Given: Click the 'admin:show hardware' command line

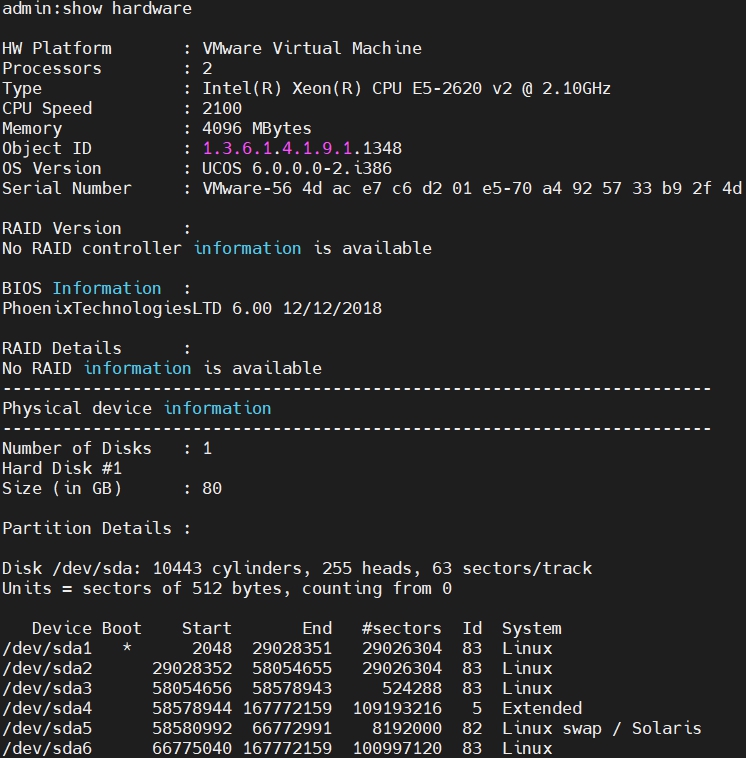Looking at the screenshot, I should click(97, 9).
